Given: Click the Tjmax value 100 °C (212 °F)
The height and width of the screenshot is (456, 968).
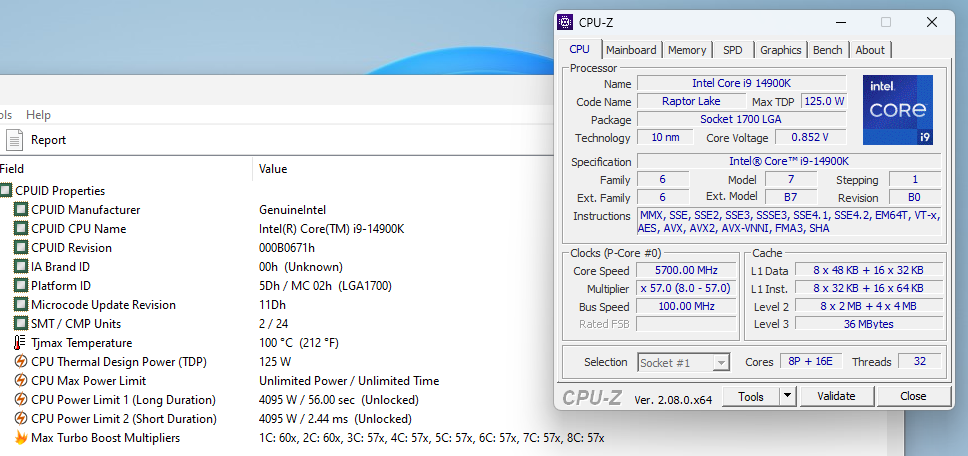Looking at the screenshot, I should tap(299, 343).
